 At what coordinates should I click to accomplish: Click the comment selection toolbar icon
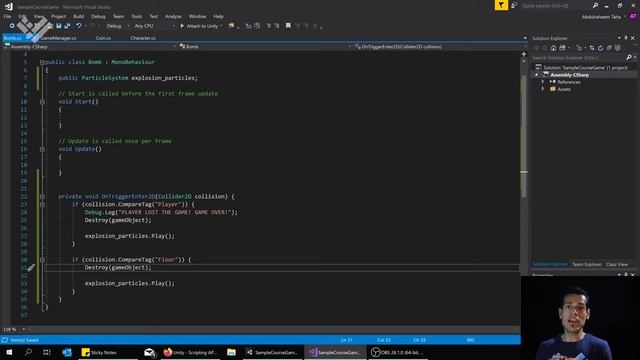[268, 26]
